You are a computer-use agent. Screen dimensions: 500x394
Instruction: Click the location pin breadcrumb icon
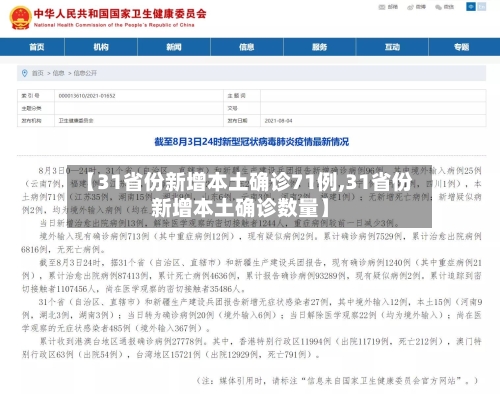pos(24,73)
